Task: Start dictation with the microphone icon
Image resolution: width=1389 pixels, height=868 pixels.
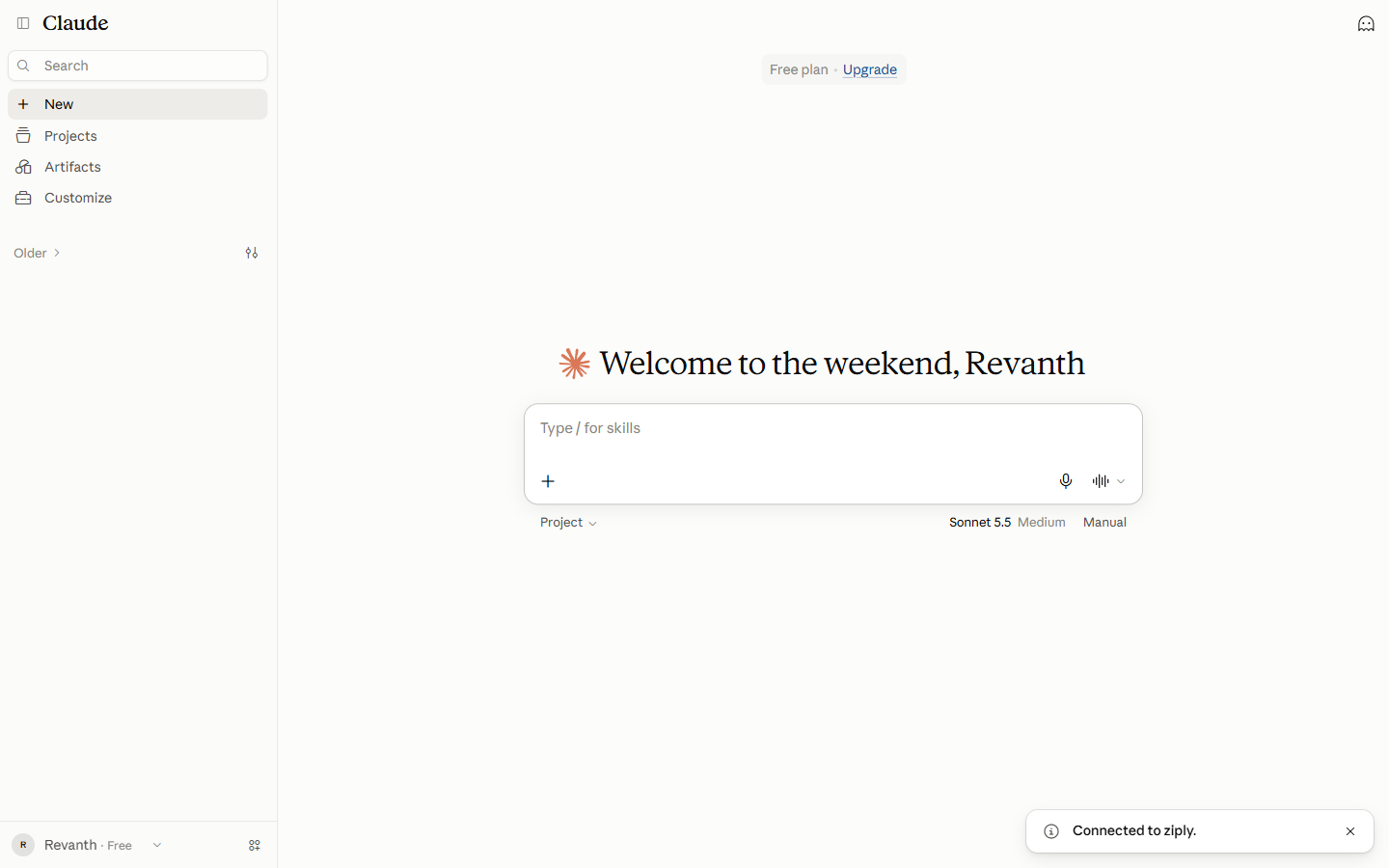Action: 1066,481
